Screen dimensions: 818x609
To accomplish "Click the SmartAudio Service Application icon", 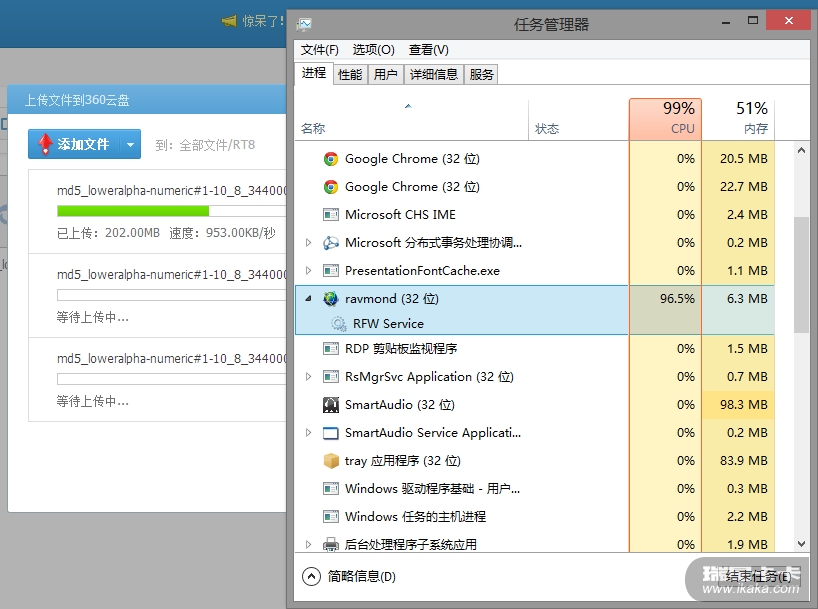I will 331,433.
